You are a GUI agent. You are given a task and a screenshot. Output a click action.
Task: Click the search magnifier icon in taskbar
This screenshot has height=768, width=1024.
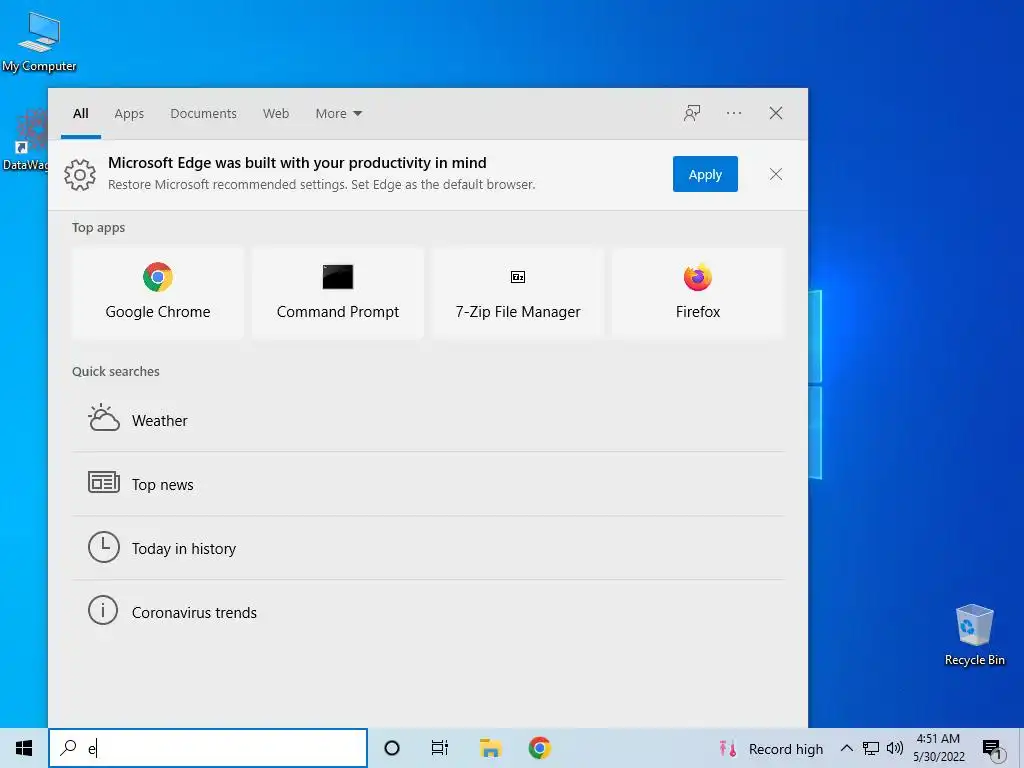[68, 748]
